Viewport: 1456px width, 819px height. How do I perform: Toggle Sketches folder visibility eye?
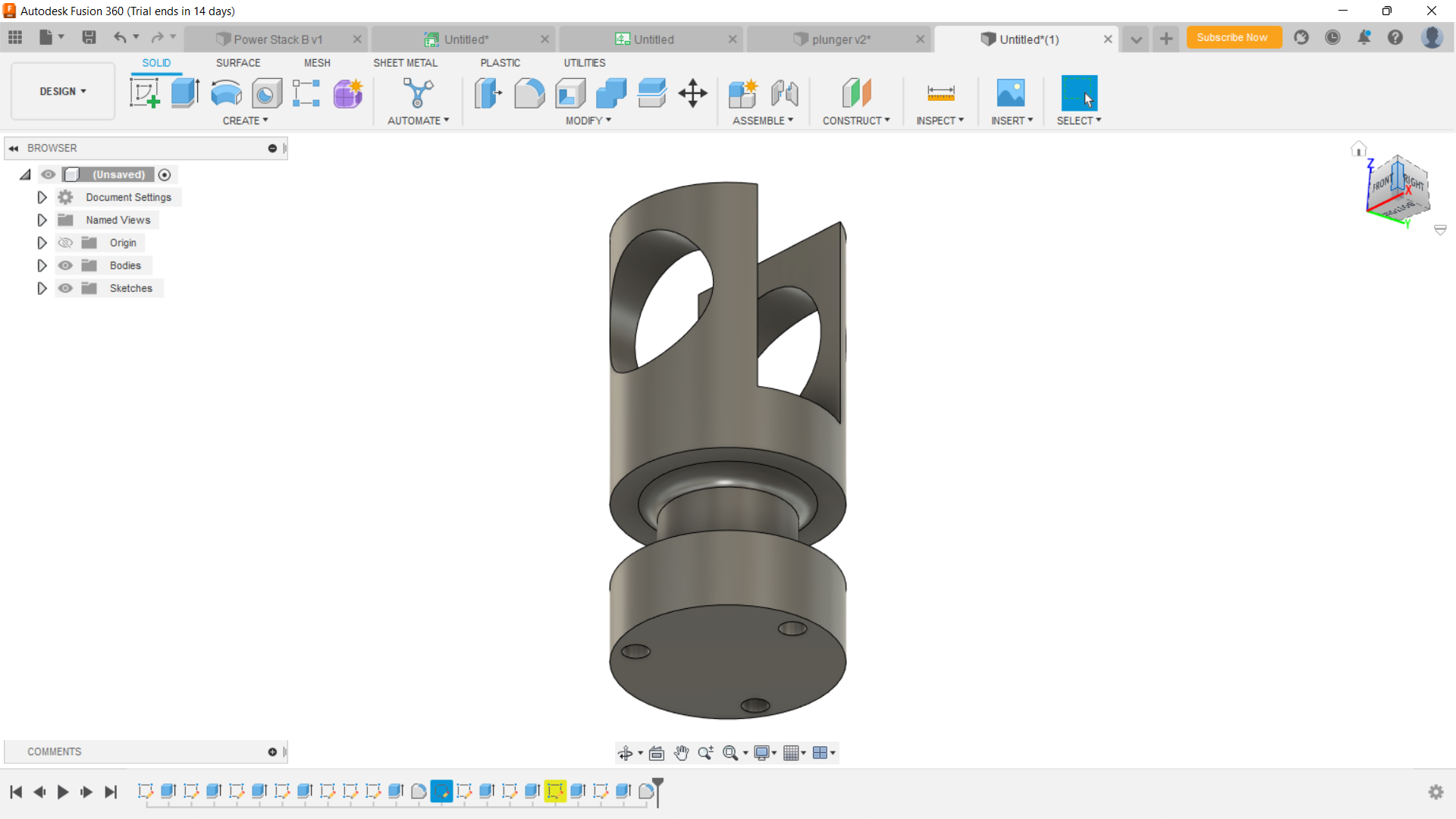click(x=66, y=288)
